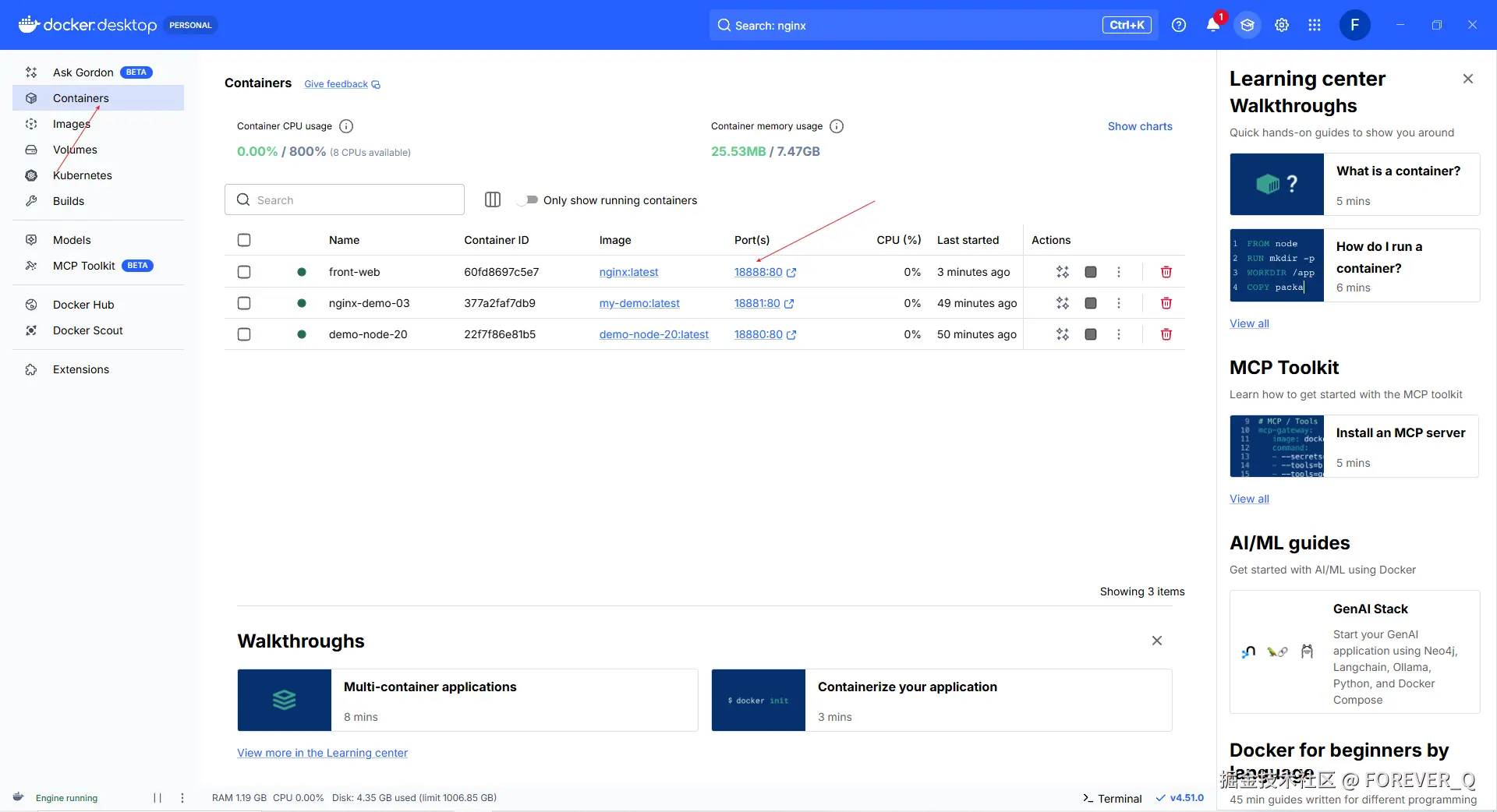Image resolution: width=1497 pixels, height=812 pixels.
Task: Open the column display options icon
Action: coord(493,199)
